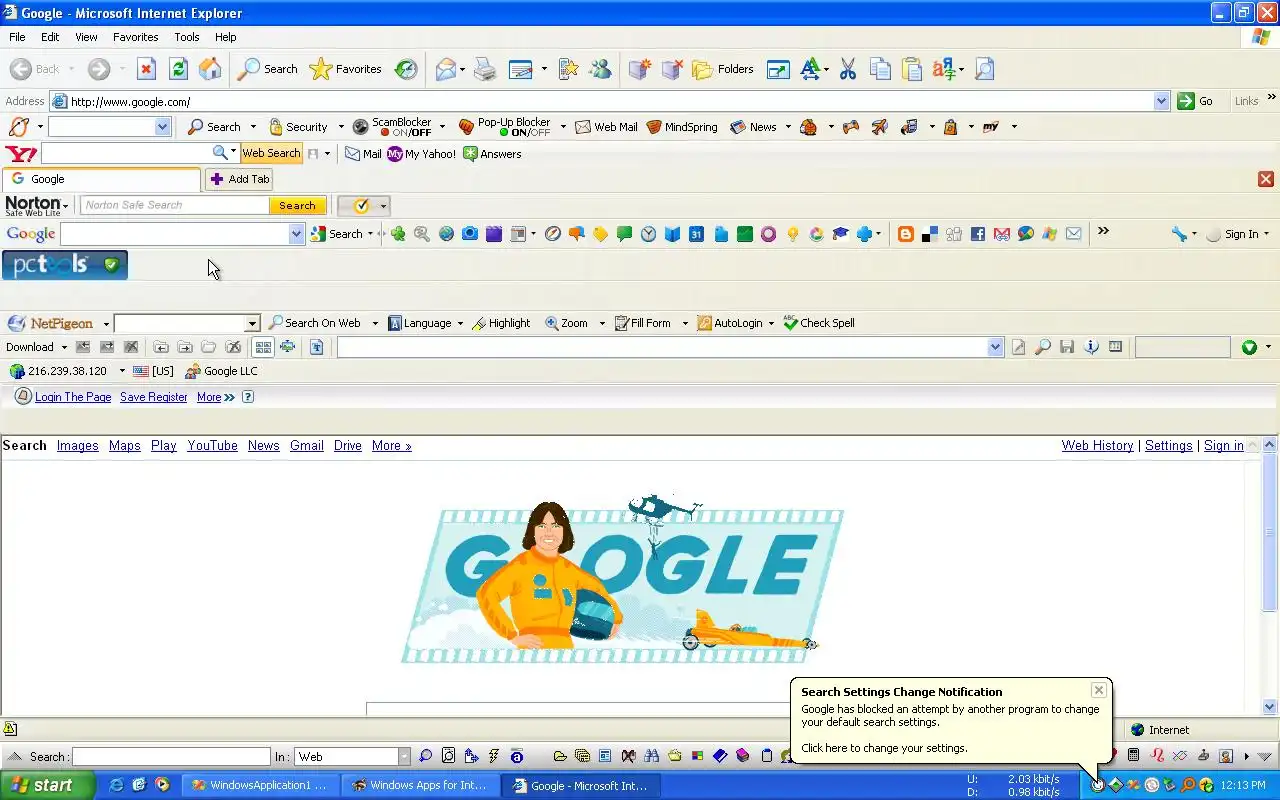1280x800 pixels.
Task: Click the red close tab X button
Action: click(1266, 179)
